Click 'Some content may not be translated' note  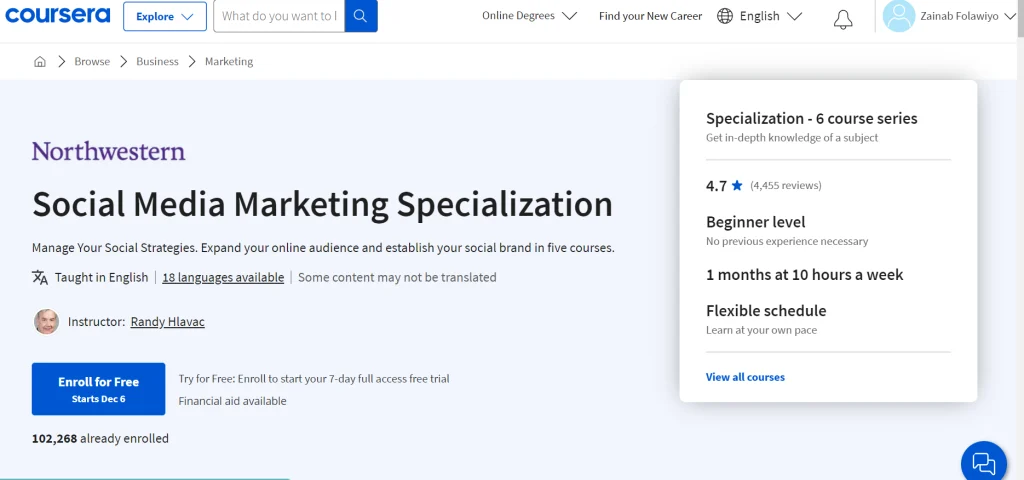(x=397, y=278)
